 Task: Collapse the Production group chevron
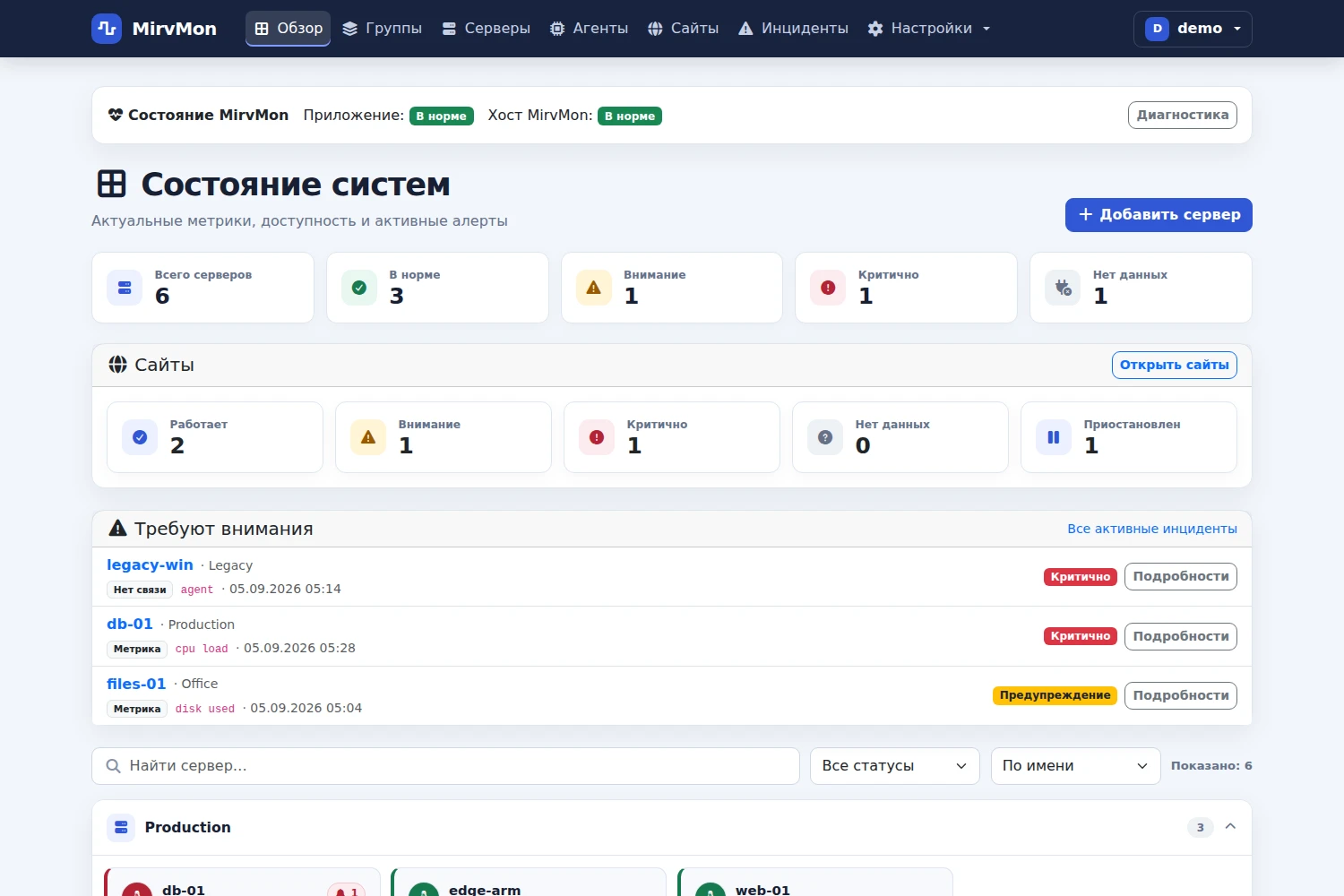[1230, 826]
